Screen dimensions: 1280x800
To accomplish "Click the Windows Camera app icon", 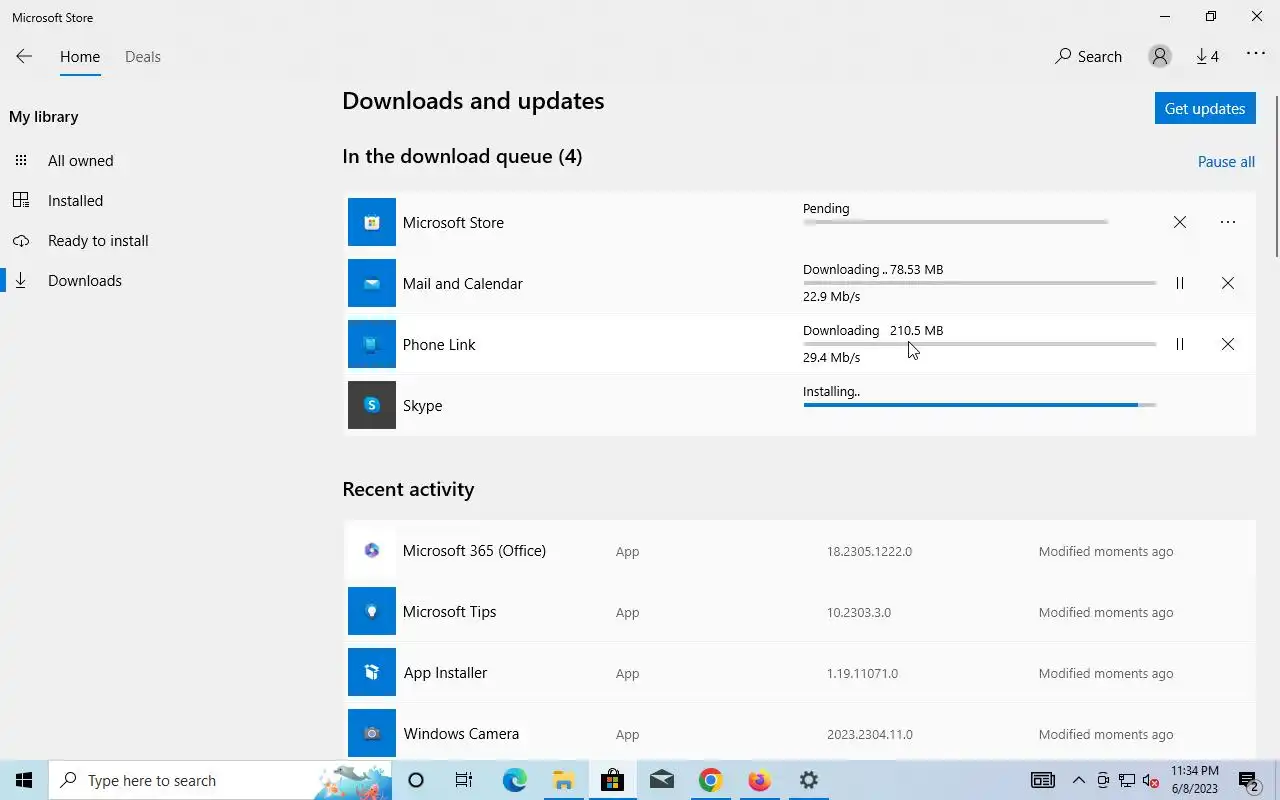I will [x=372, y=733].
